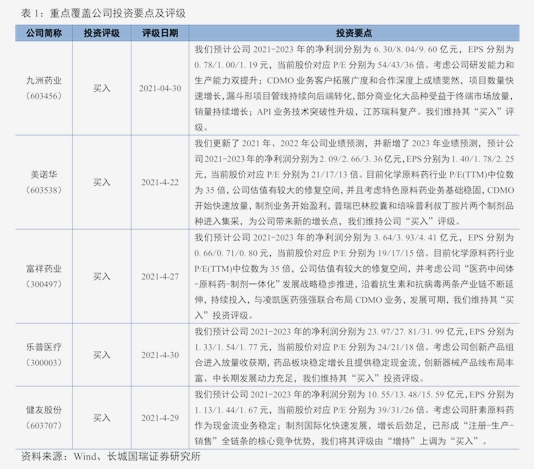Click stock code (603456)
The width and height of the screenshot is (534, 469).
point(44,96)
